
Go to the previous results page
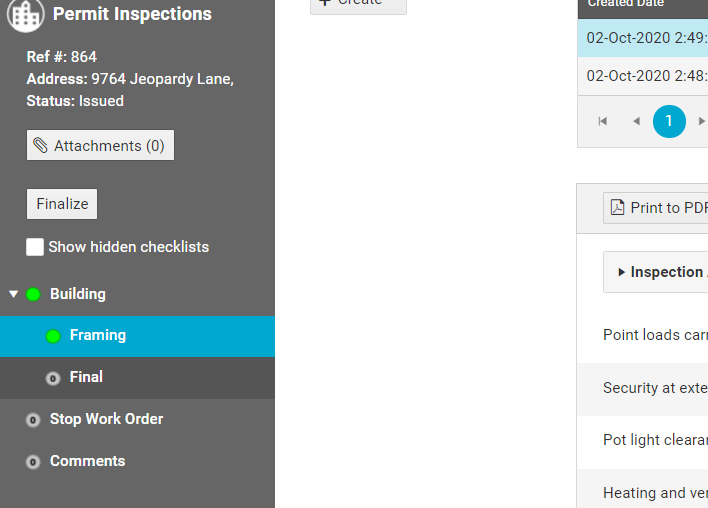pos(636,121)
